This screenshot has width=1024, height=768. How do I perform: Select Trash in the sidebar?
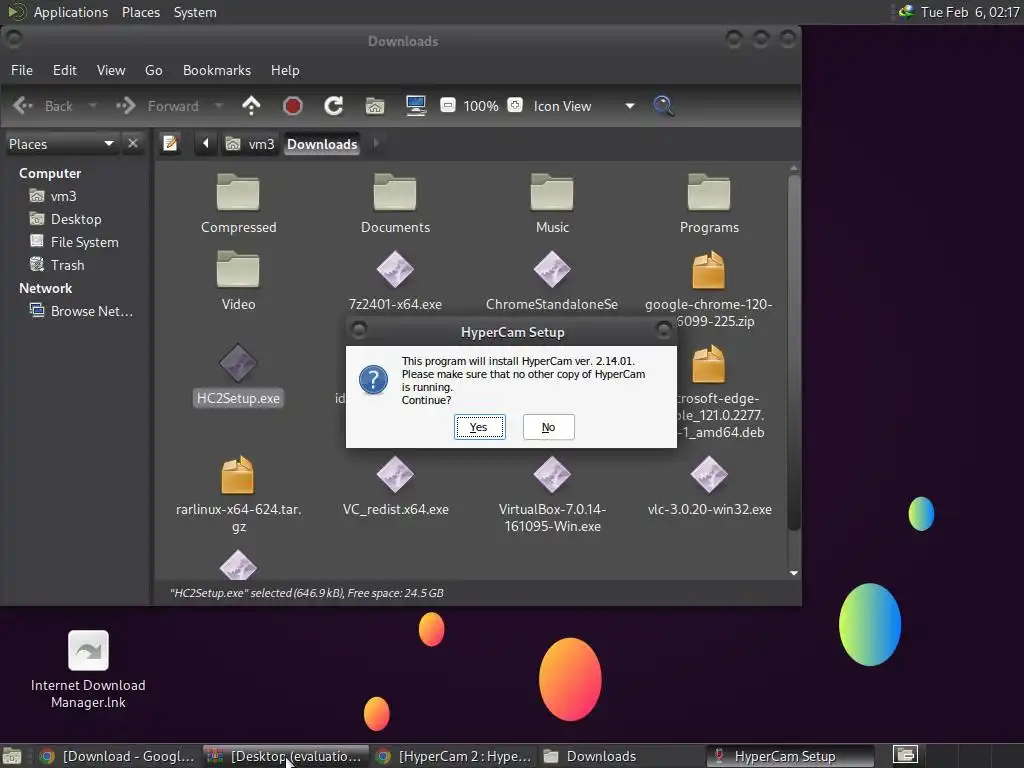tap(57, 264)
